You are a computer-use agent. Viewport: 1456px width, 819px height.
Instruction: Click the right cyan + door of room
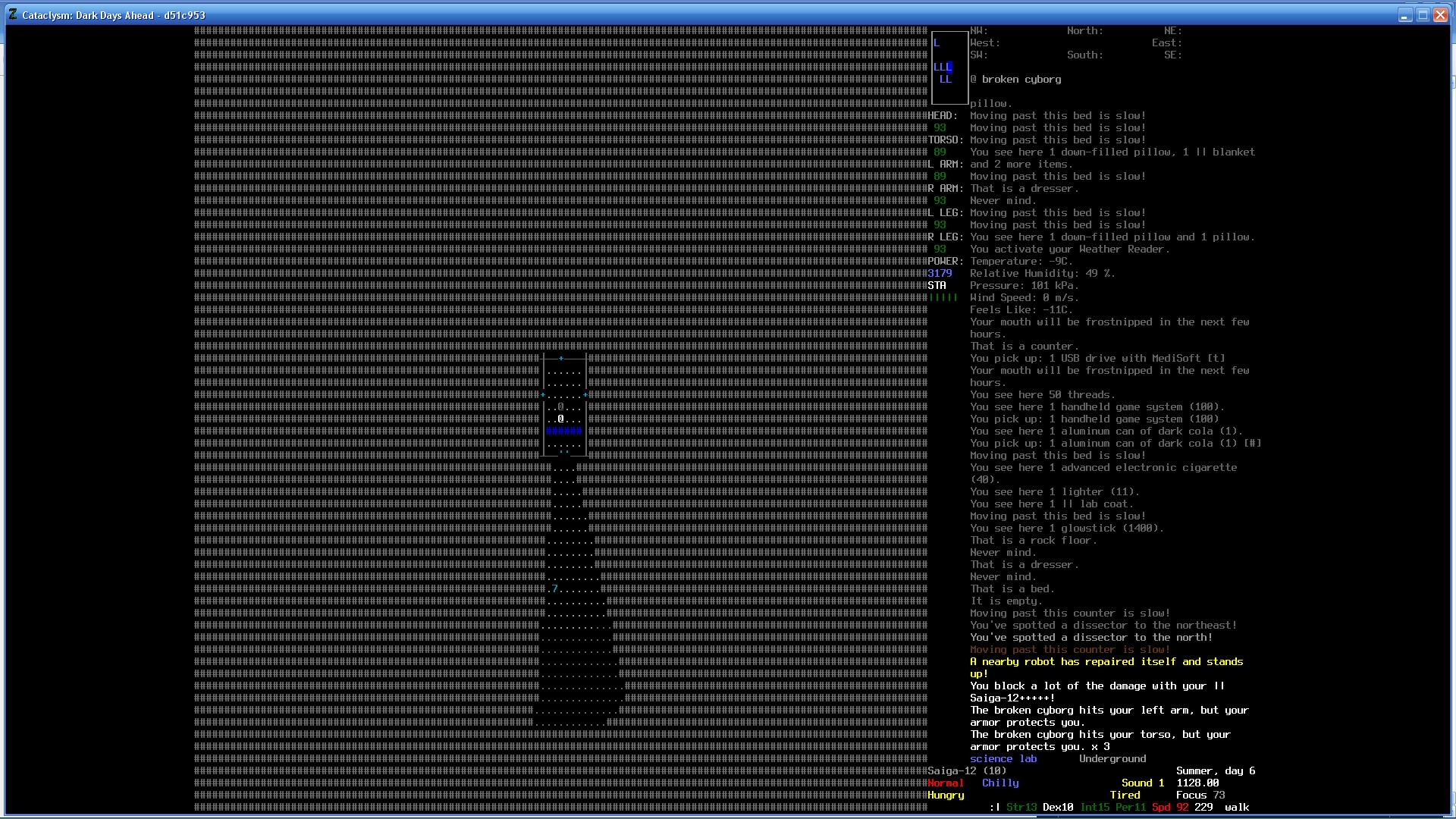point(585,395)
